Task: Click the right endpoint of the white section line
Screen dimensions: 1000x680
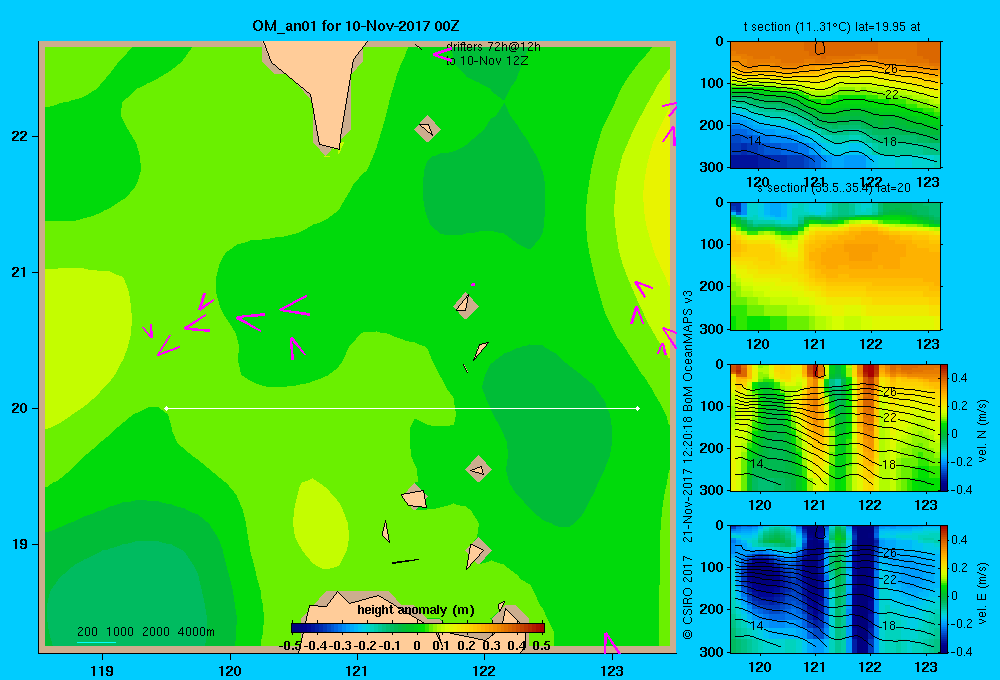Action: (x=638, y=408)
